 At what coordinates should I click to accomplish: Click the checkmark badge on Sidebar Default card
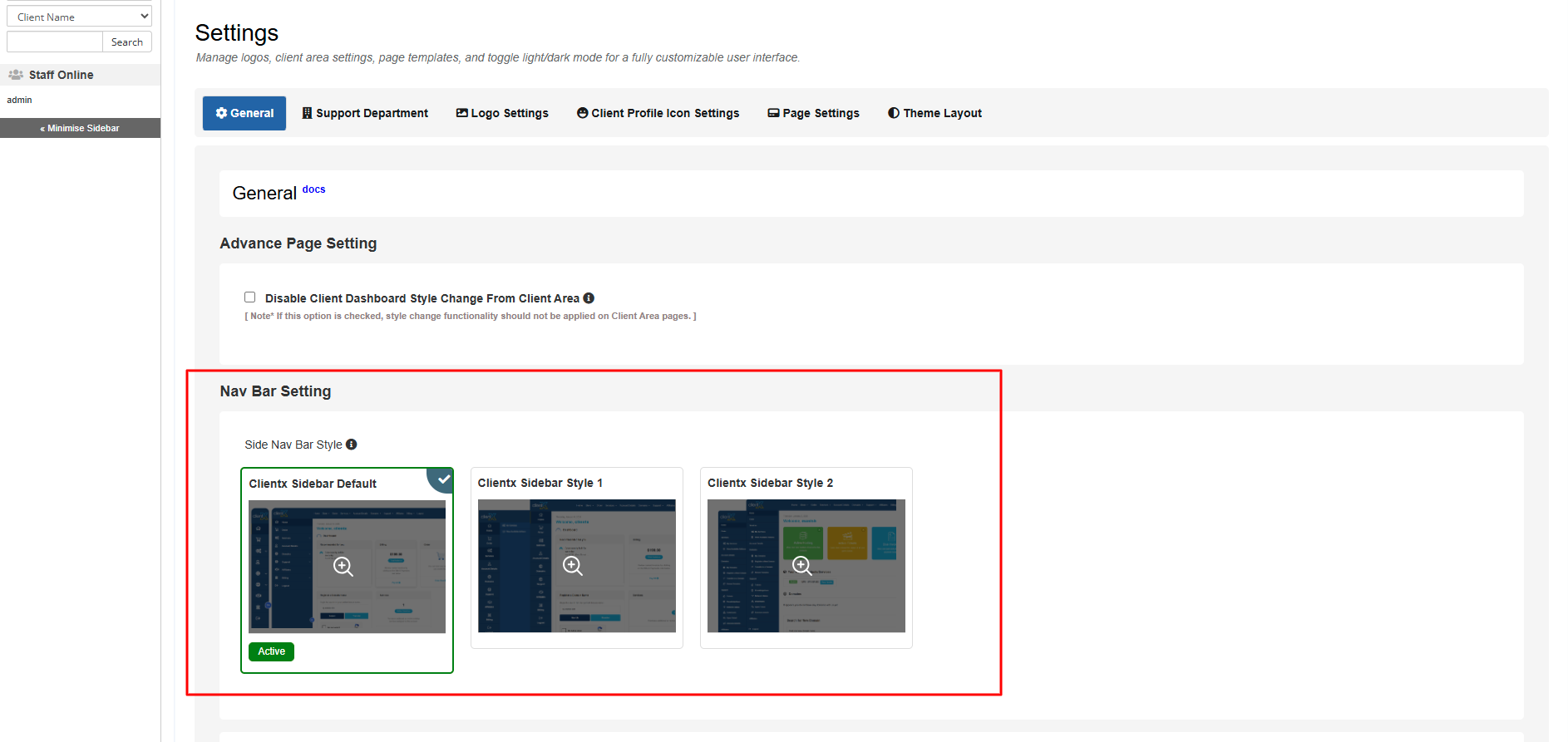point(443,479)
